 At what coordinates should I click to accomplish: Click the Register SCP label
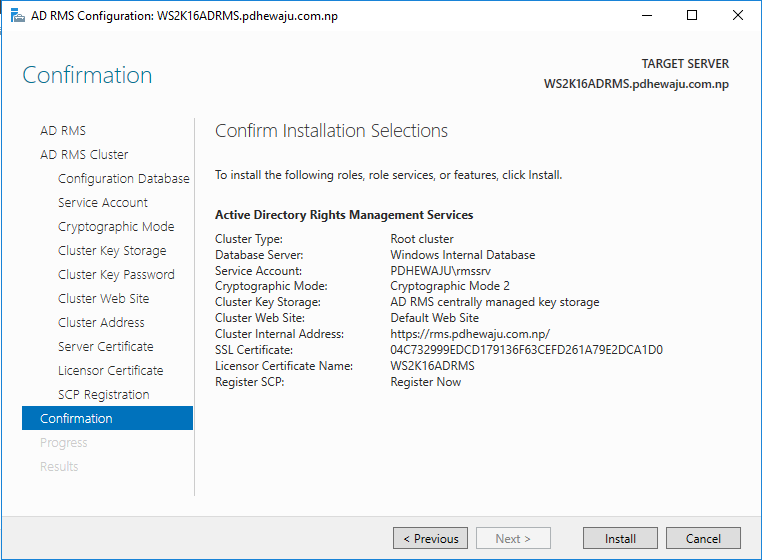click(x=250, y=382)
